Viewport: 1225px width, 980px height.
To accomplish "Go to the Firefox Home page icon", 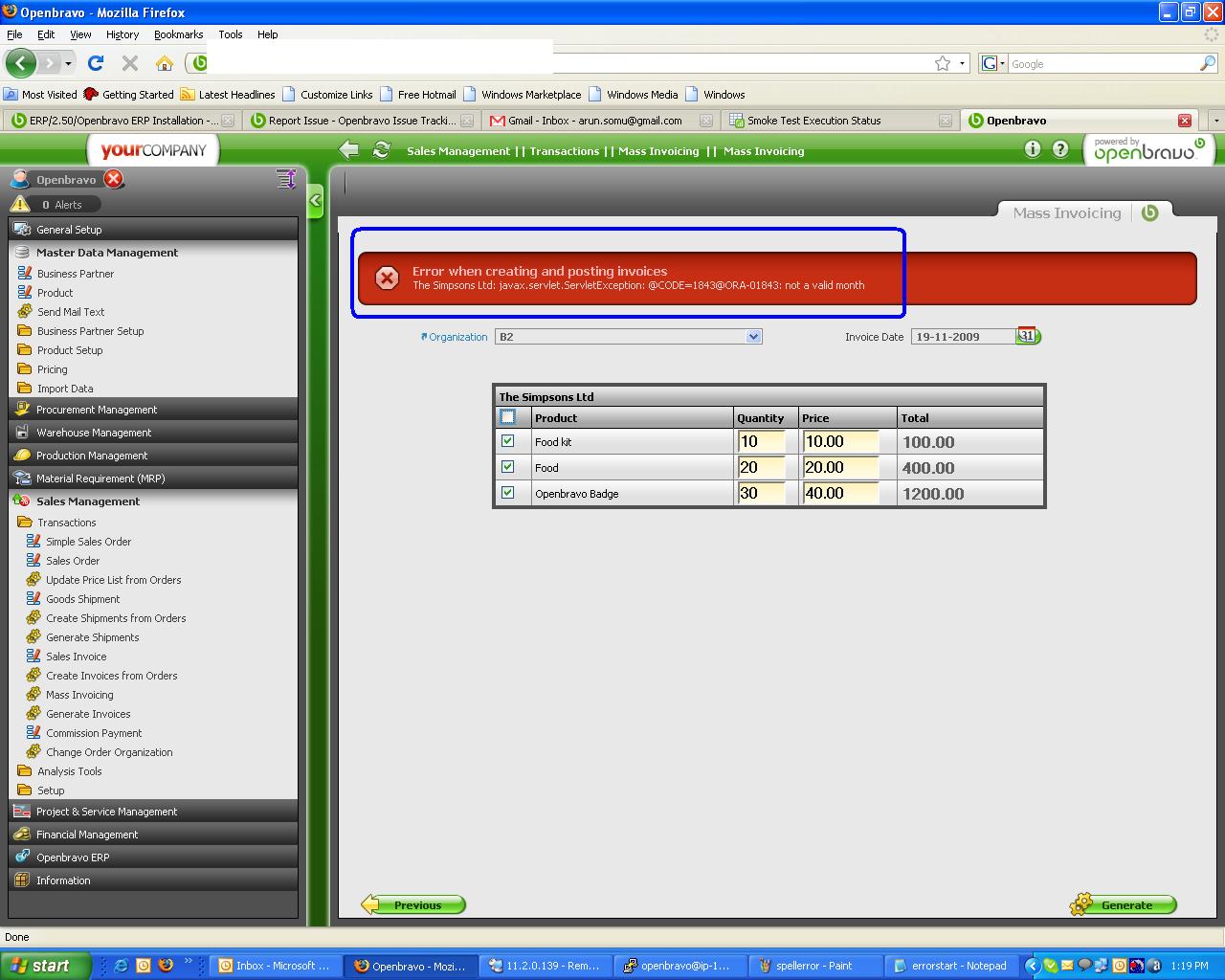I will pyautogui.click(x=165, y=63).
